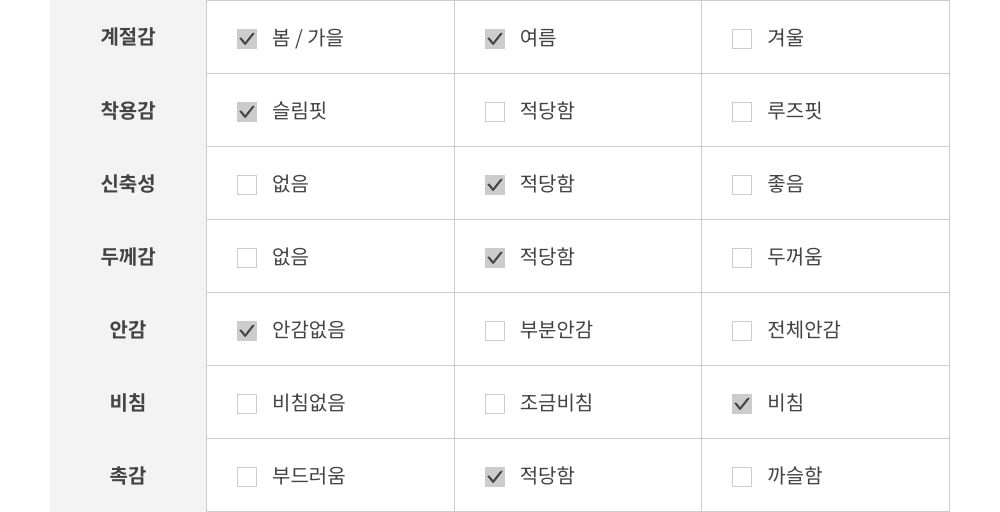Check the 부드러움 texture checkbox
The height and width of the screenshot is (512, 1000).
click(x=247, y=477)
